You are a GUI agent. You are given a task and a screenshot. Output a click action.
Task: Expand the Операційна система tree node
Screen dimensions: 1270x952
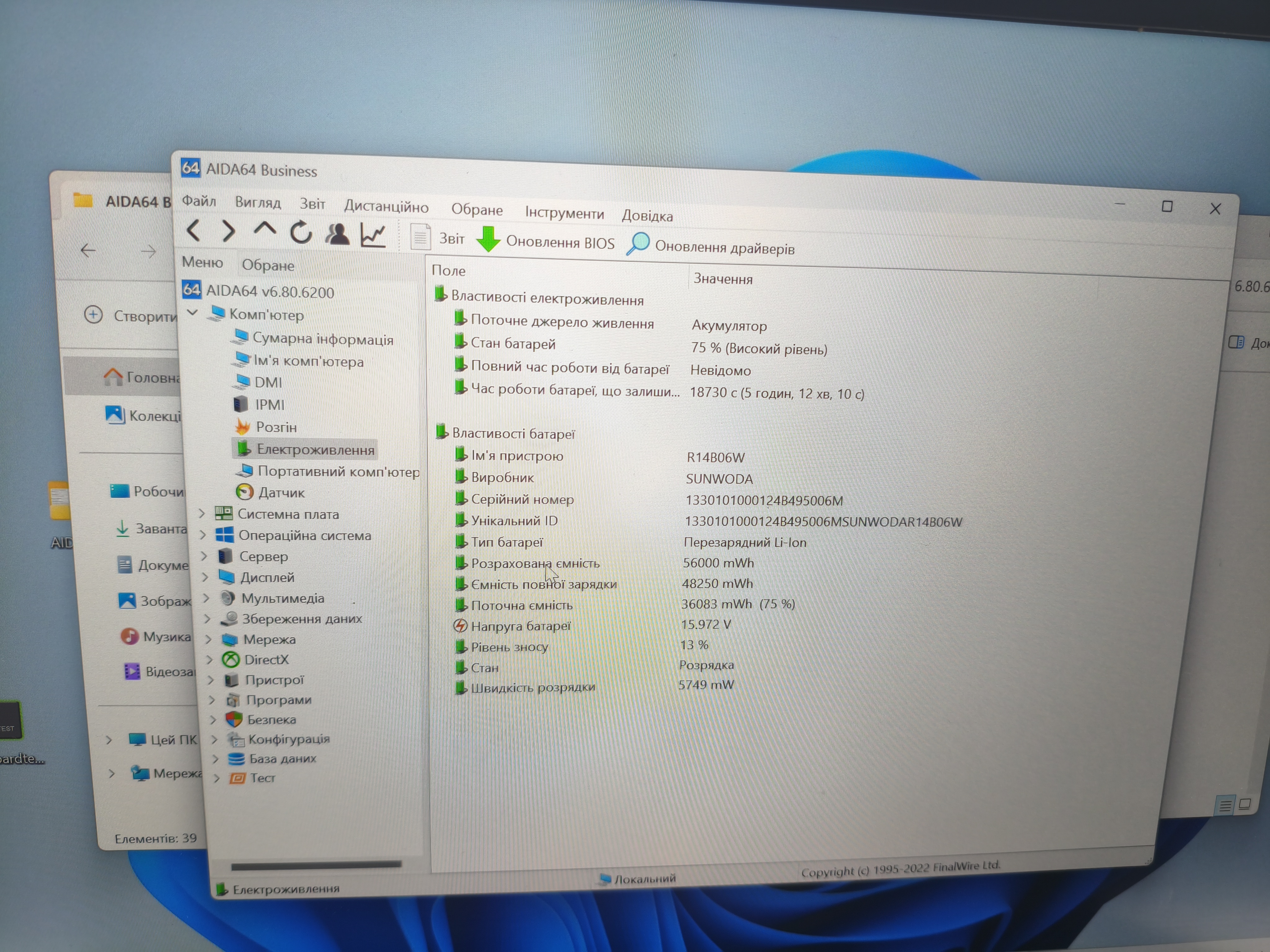pos(203,535)
